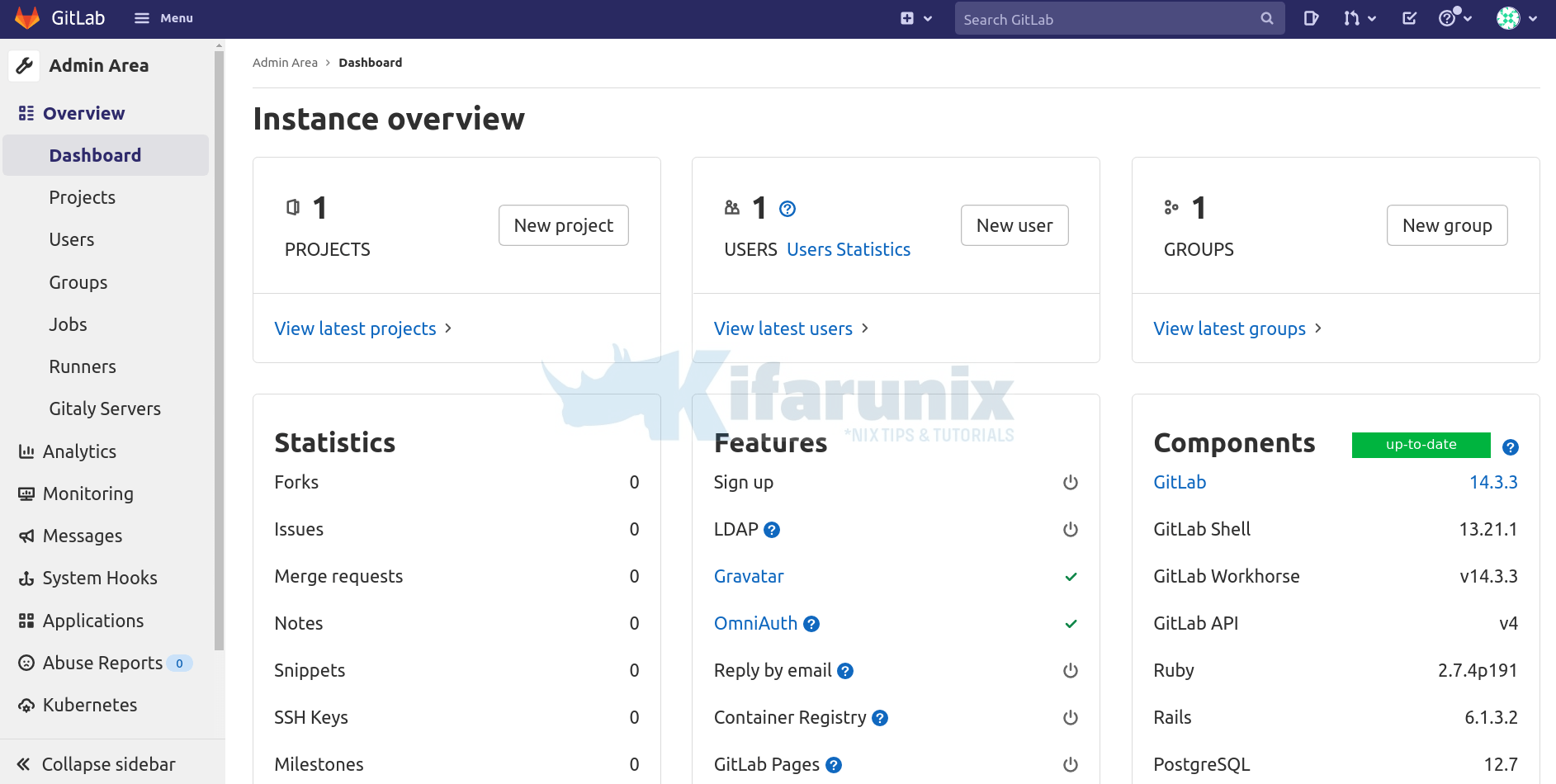This screenshot has height=784, width=1556.
Task: Open the To-Do List icon
Action: 1409,17
